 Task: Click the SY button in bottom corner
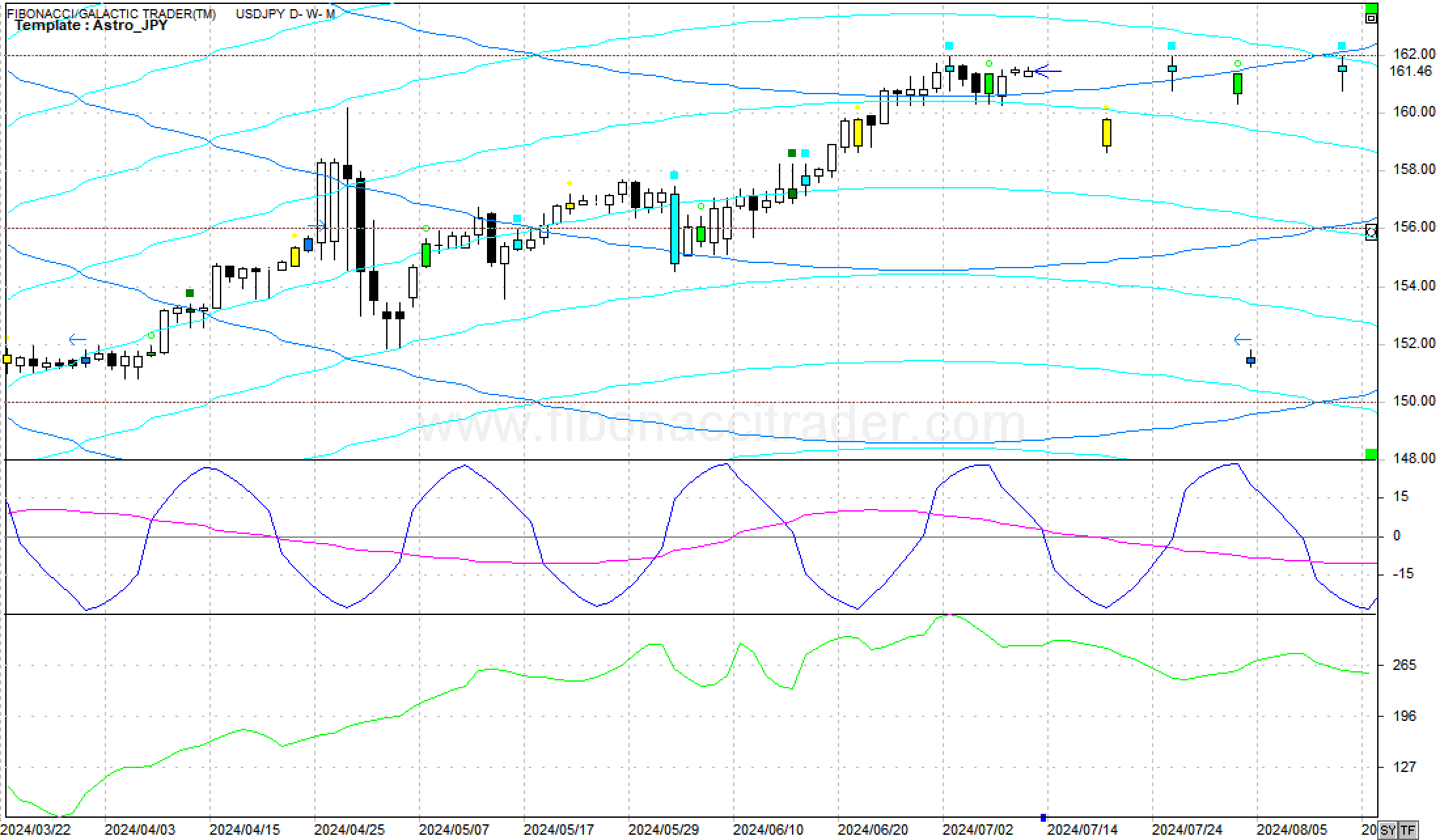coord(1388,830)
